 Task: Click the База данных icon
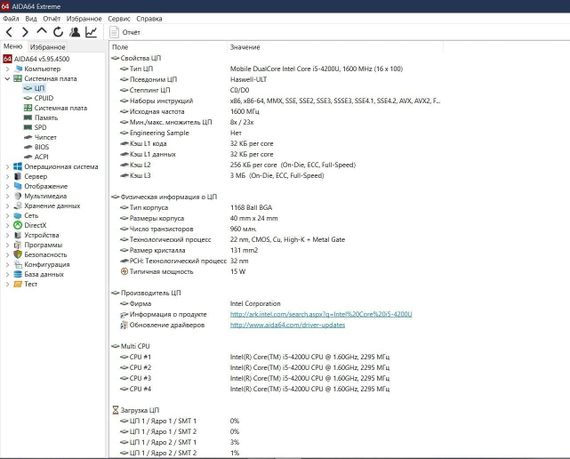tap(18, 274)
